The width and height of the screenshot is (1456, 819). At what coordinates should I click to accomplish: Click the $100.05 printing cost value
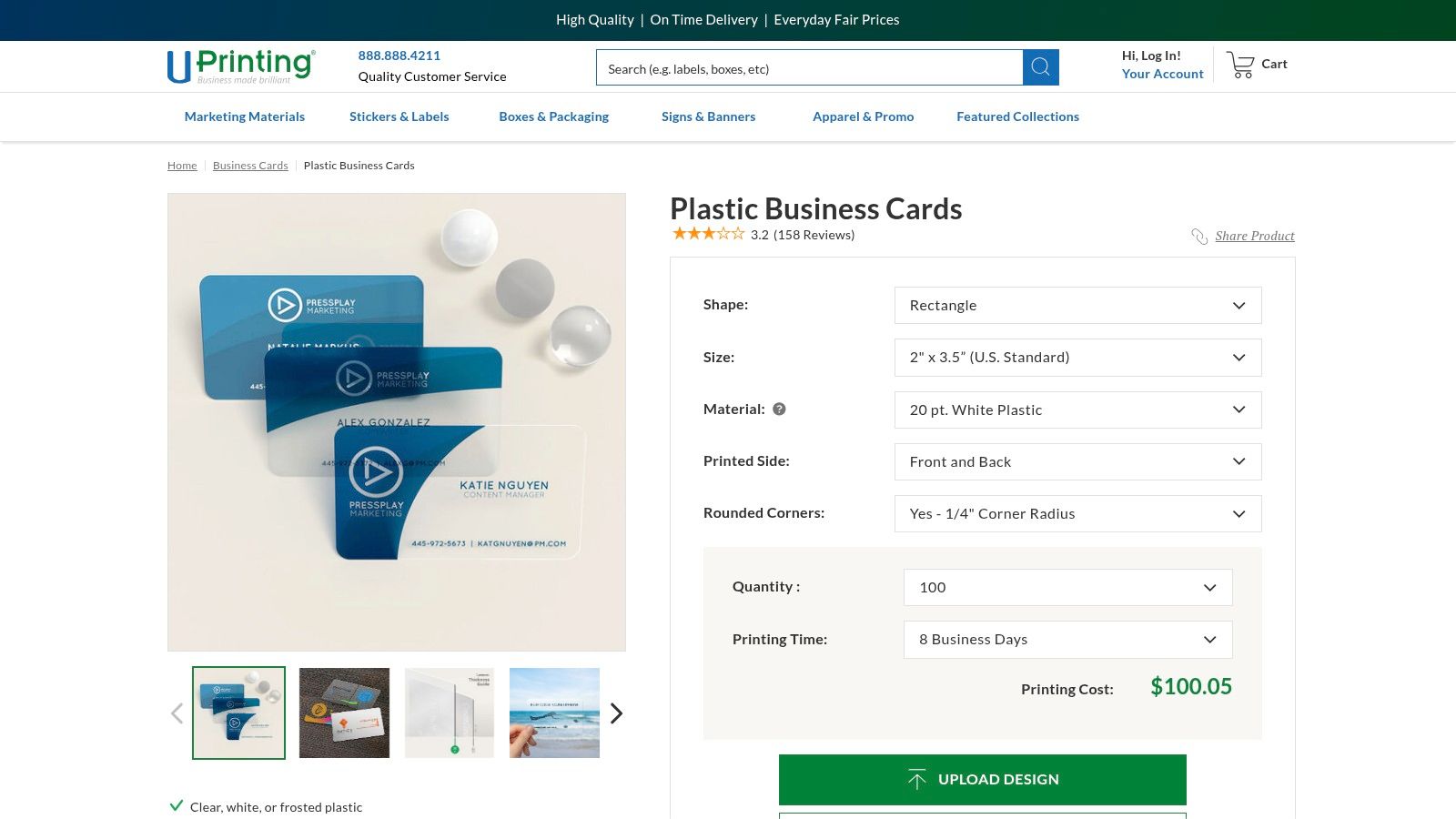pos(1191,687)
